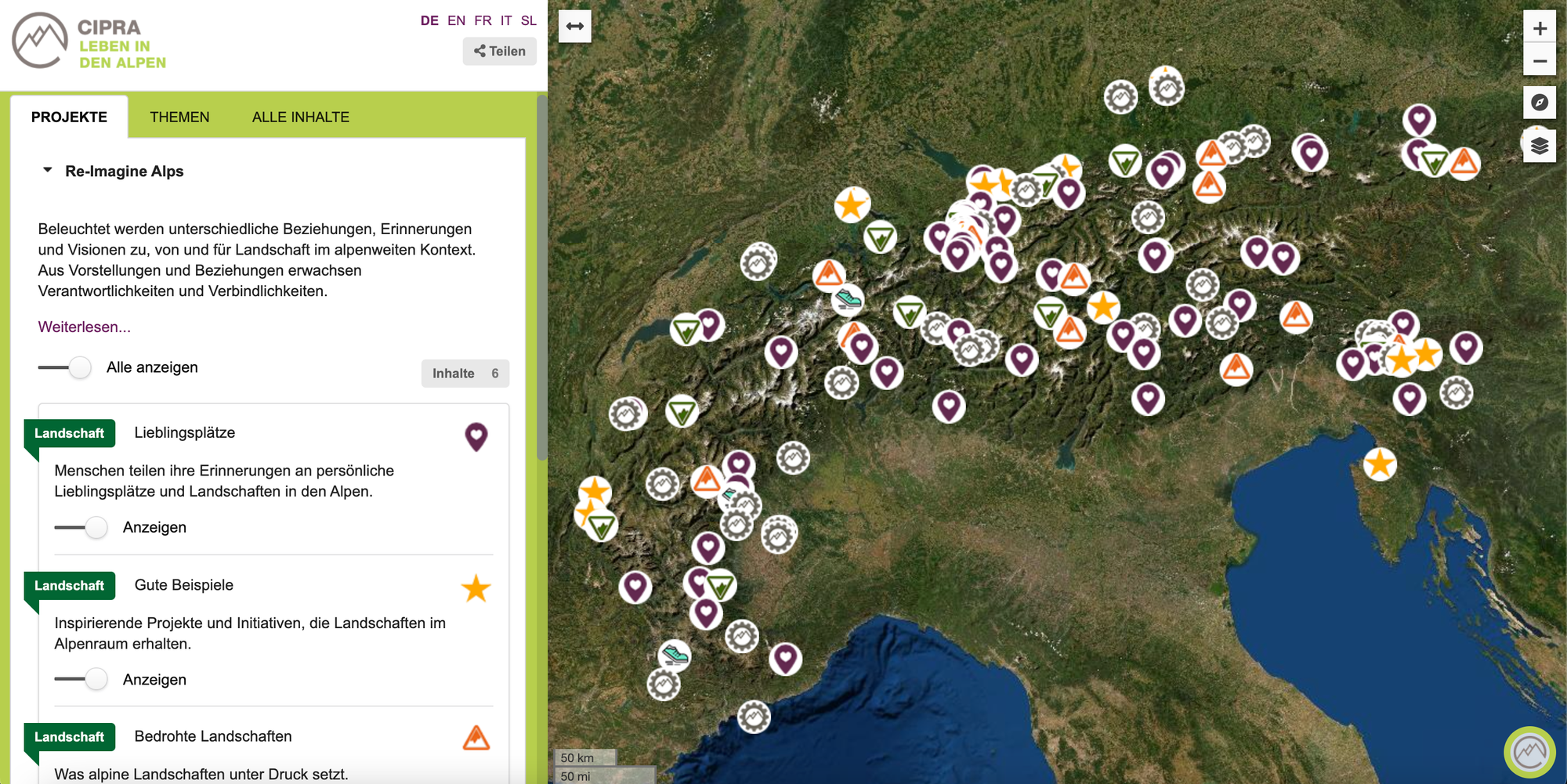Viewport: 1567px width, 784px height.
Task: Click the round CIPRA badge on map corner
Action: (1529, 753)
